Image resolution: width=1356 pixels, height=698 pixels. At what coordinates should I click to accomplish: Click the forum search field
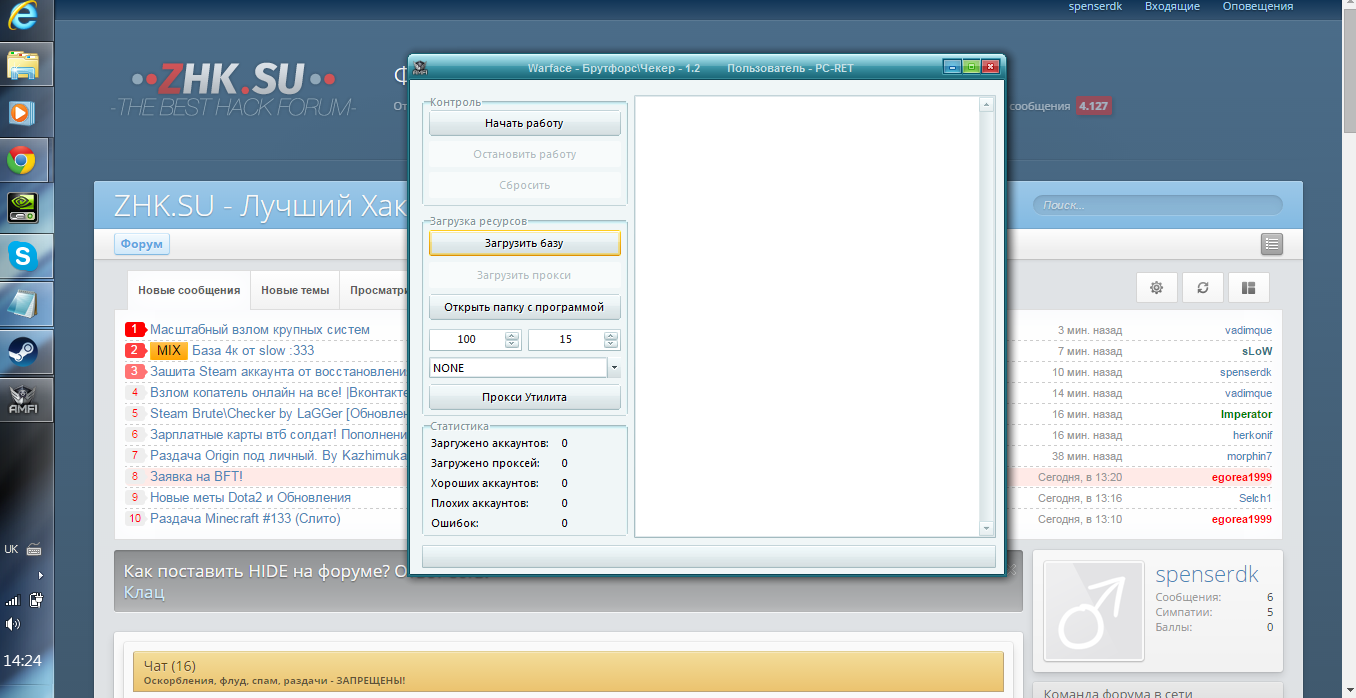(x=1158, y=205)
